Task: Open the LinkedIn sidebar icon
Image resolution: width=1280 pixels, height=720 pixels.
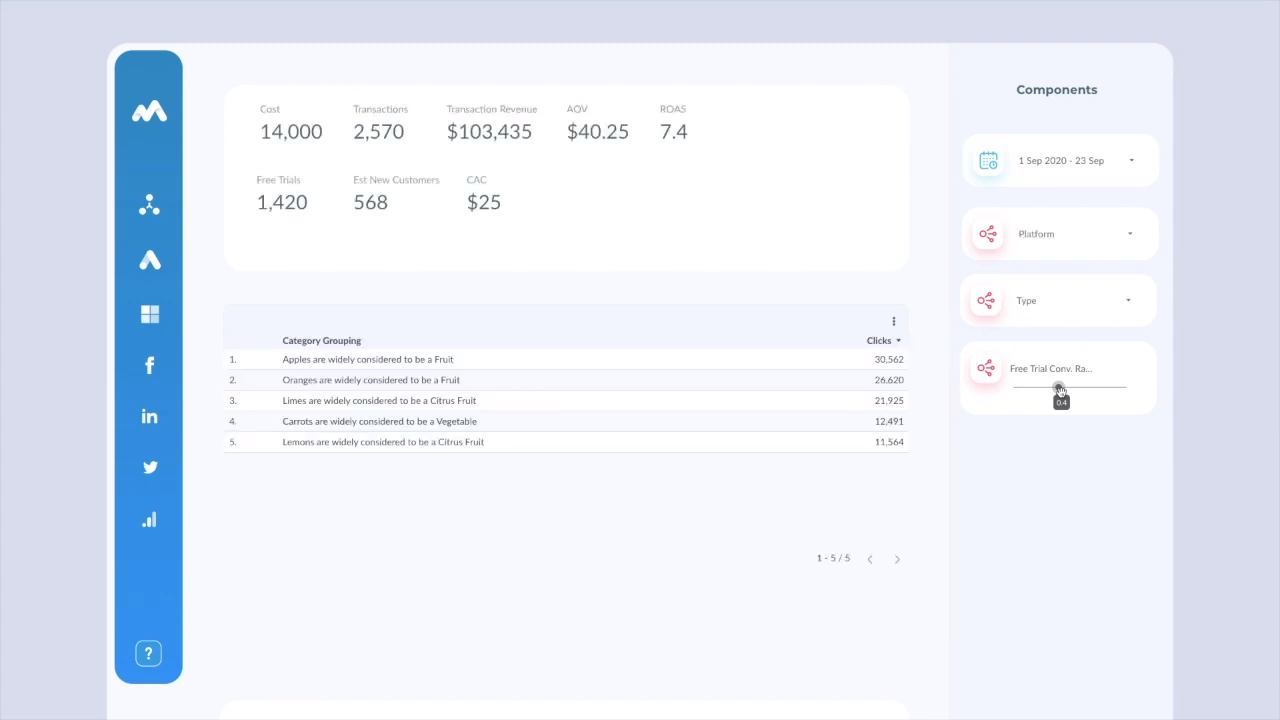Action: point(149,416)
